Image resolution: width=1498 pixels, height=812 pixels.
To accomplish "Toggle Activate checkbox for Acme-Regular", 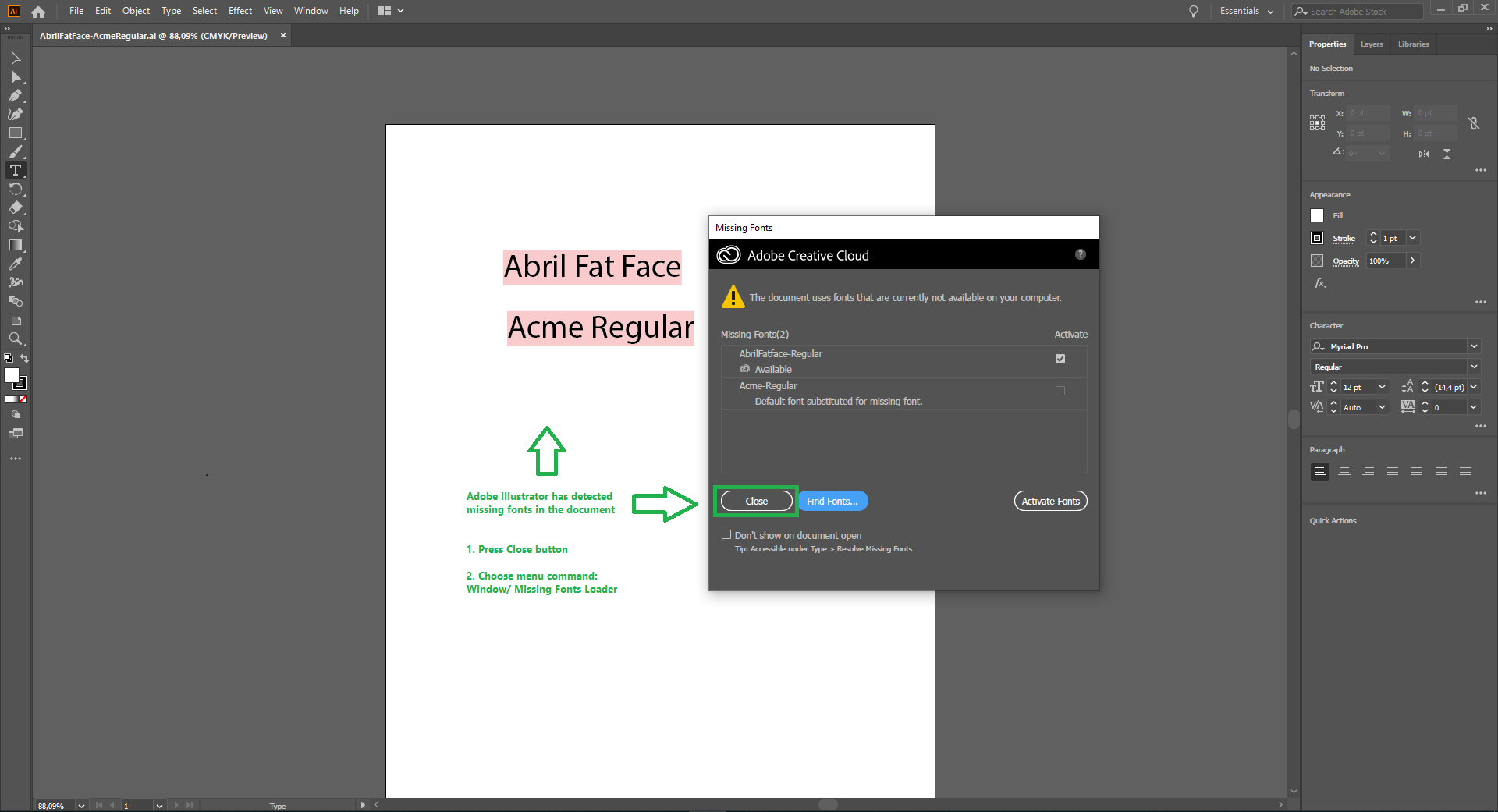I will point(1060,391).
